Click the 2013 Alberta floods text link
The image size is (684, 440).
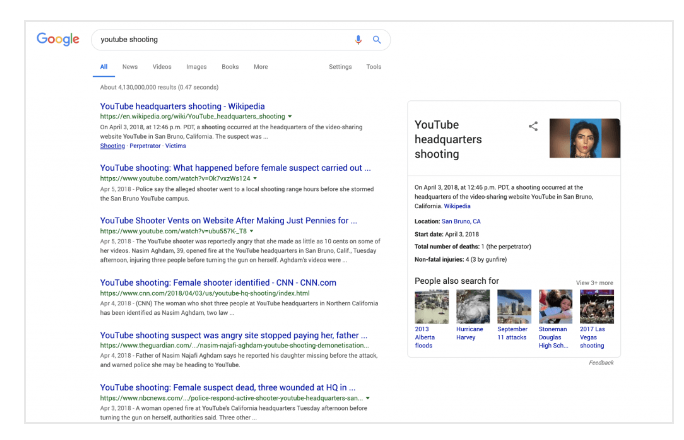point(424,337)
